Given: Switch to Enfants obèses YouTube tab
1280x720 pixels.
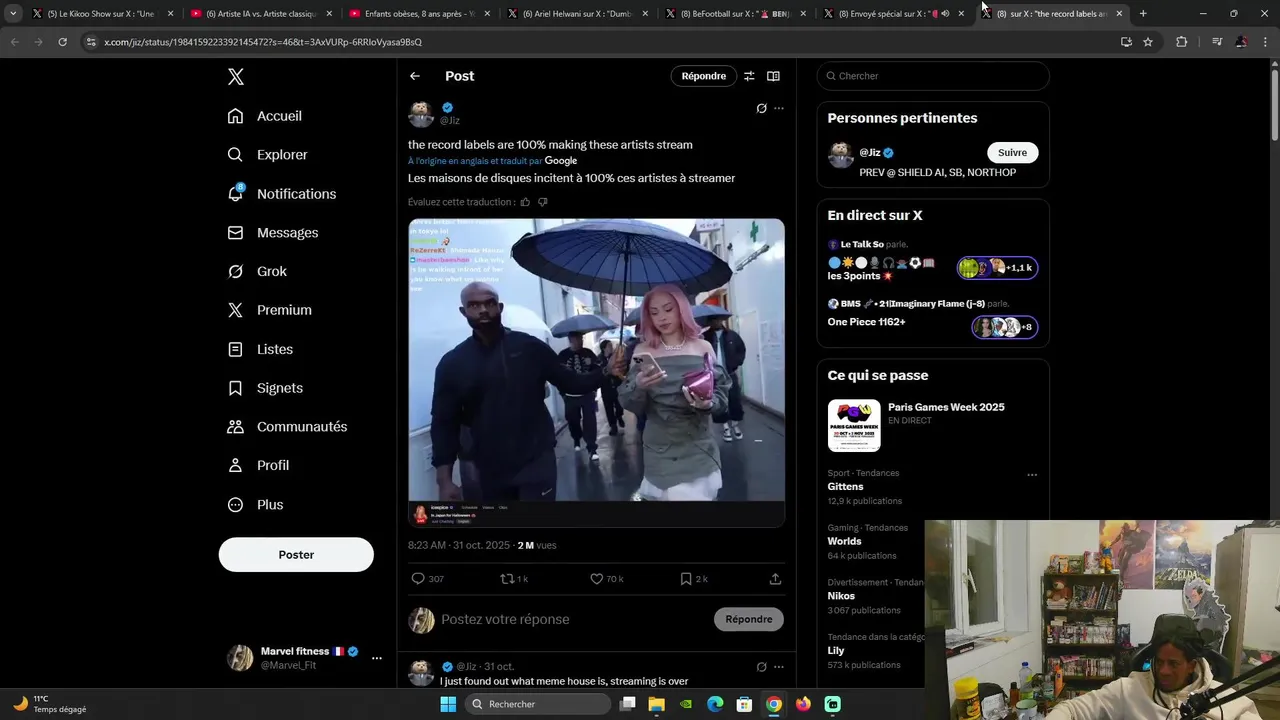Looking at the screenshot, I should [x=420, y=14].
